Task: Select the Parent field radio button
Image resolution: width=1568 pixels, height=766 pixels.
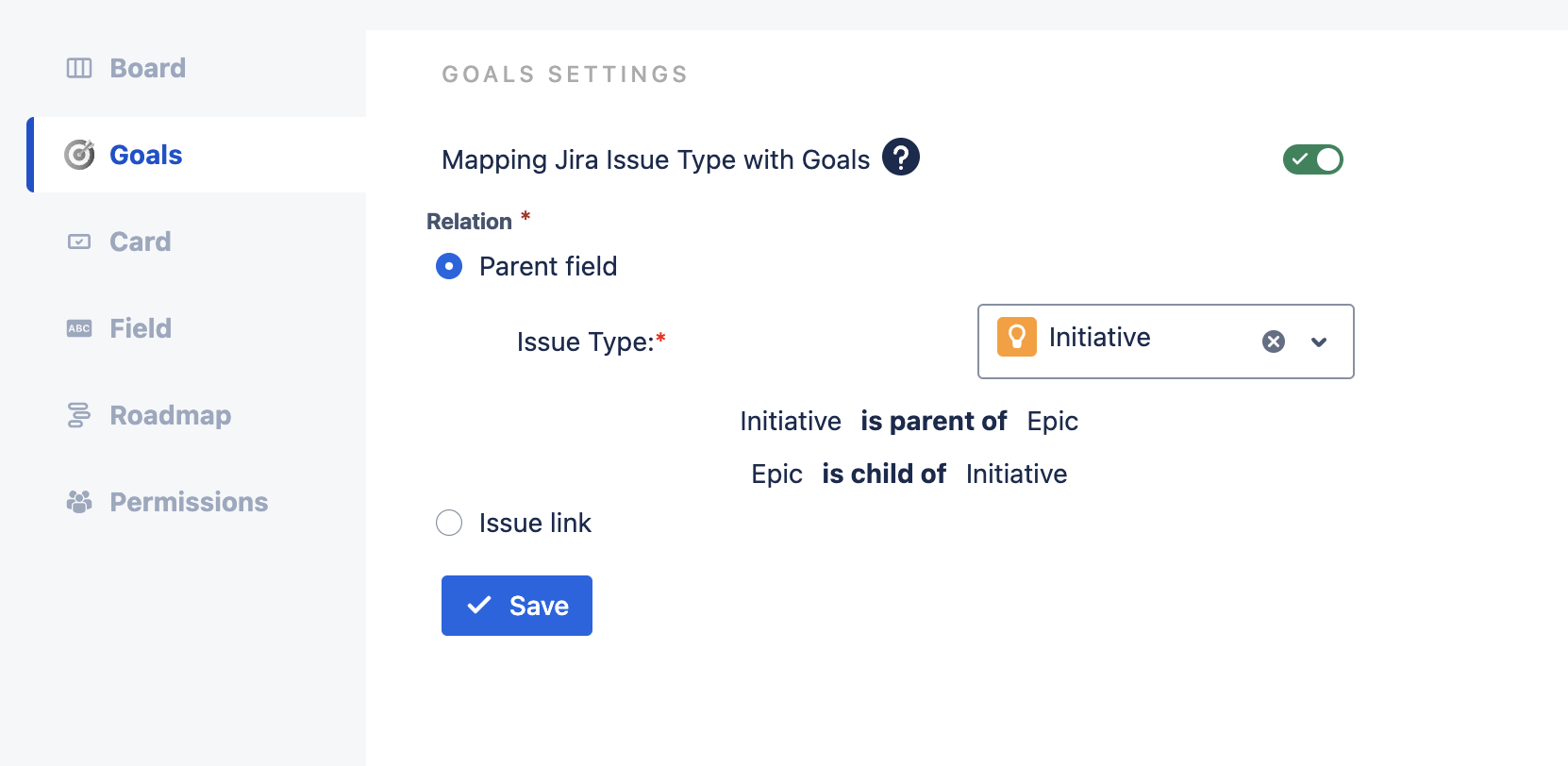Action: (x=449, y=266)
